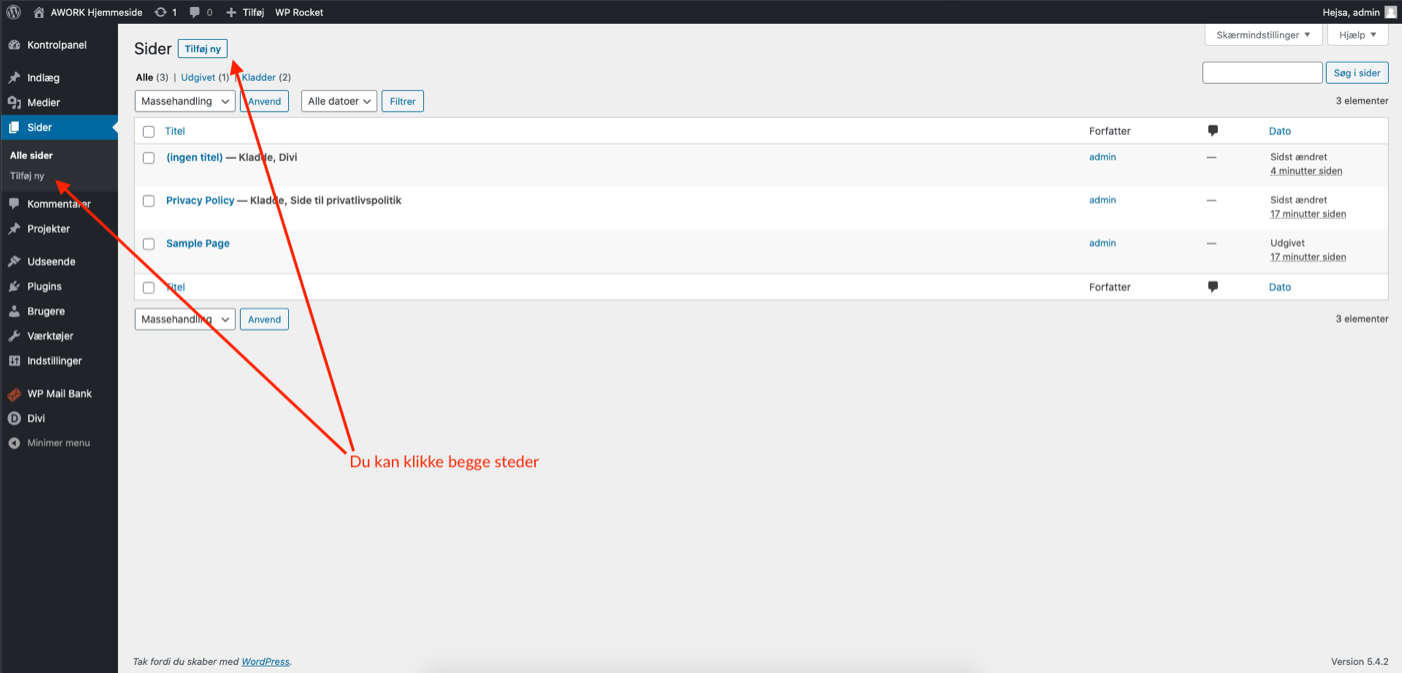
Task: Open the WordPress link in footer
Action: [265, 661]
